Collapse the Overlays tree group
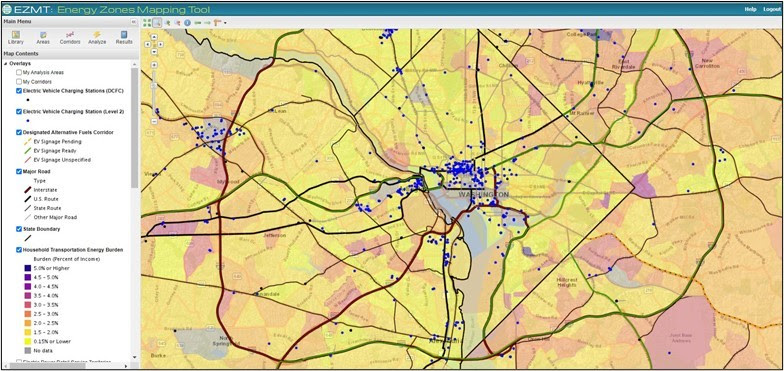Image resolution: width=784 pixels, height=371 pixels. [6, 64]
